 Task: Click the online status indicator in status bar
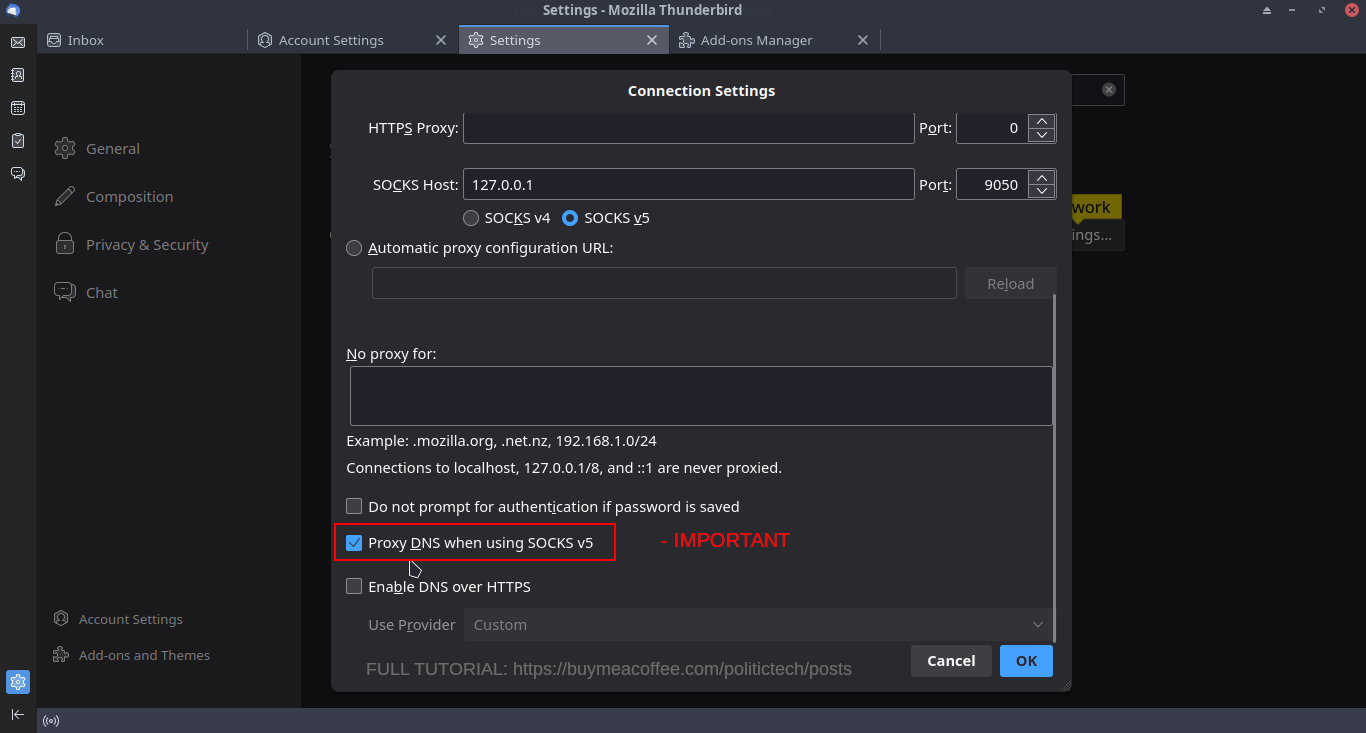51,720
